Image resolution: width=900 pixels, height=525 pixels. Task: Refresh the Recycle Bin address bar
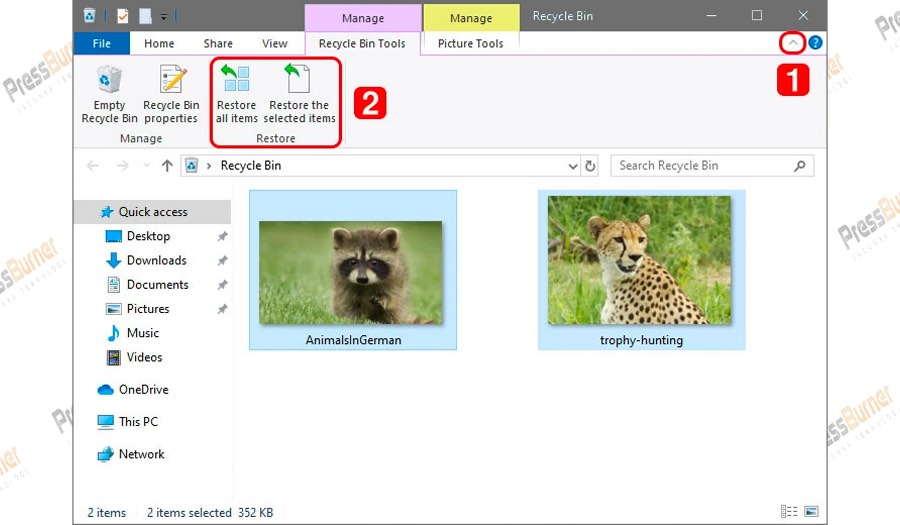click(590, 166)
